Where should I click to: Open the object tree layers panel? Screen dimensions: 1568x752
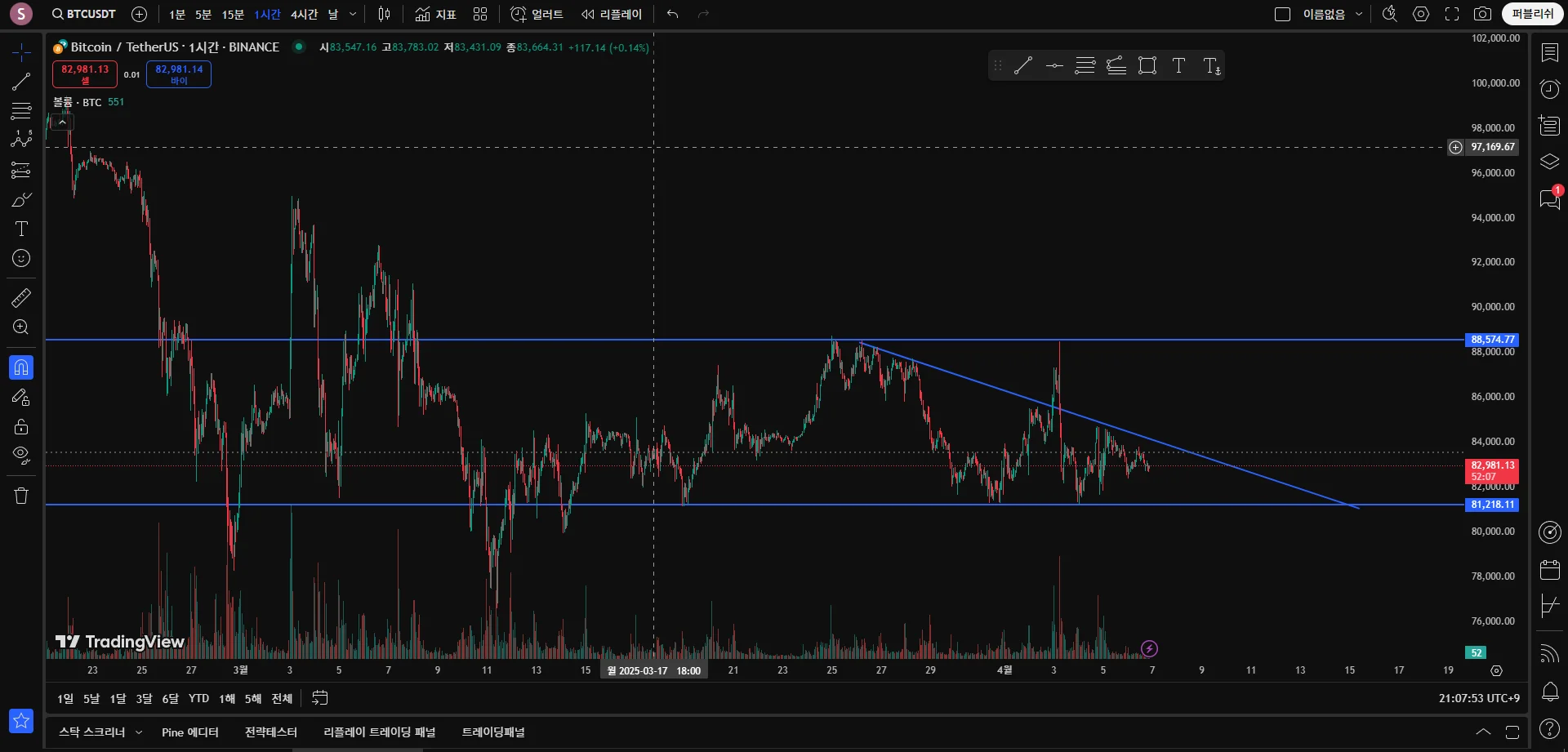(1550, 162)
